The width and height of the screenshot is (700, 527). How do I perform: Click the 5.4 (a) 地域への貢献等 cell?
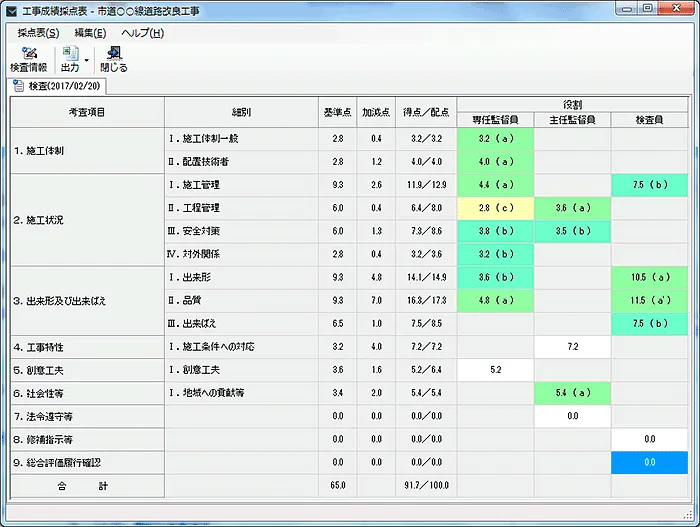point(572,393)
